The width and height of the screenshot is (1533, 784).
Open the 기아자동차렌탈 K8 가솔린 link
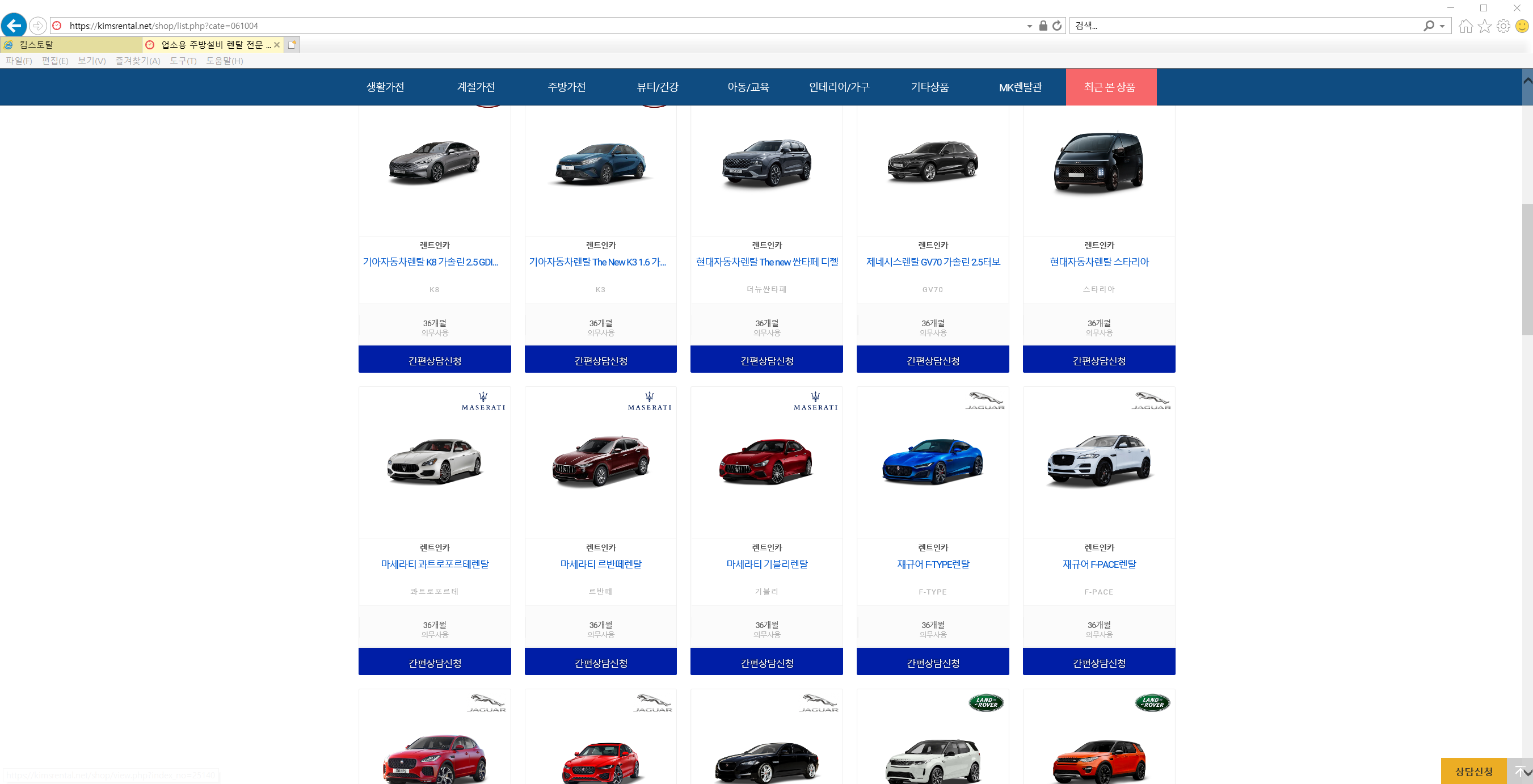click(x=431, y=262)
